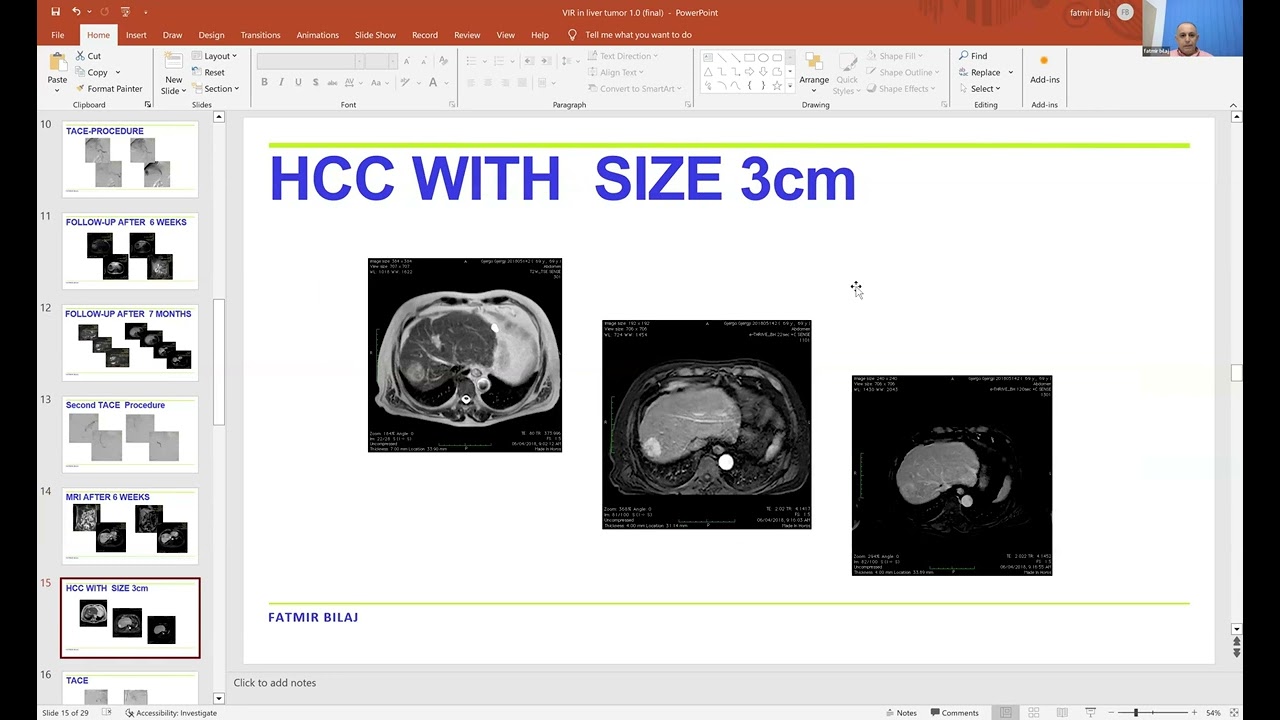Open the File menu
Screen dimensions: 1280x720
(x=57, y=35)
